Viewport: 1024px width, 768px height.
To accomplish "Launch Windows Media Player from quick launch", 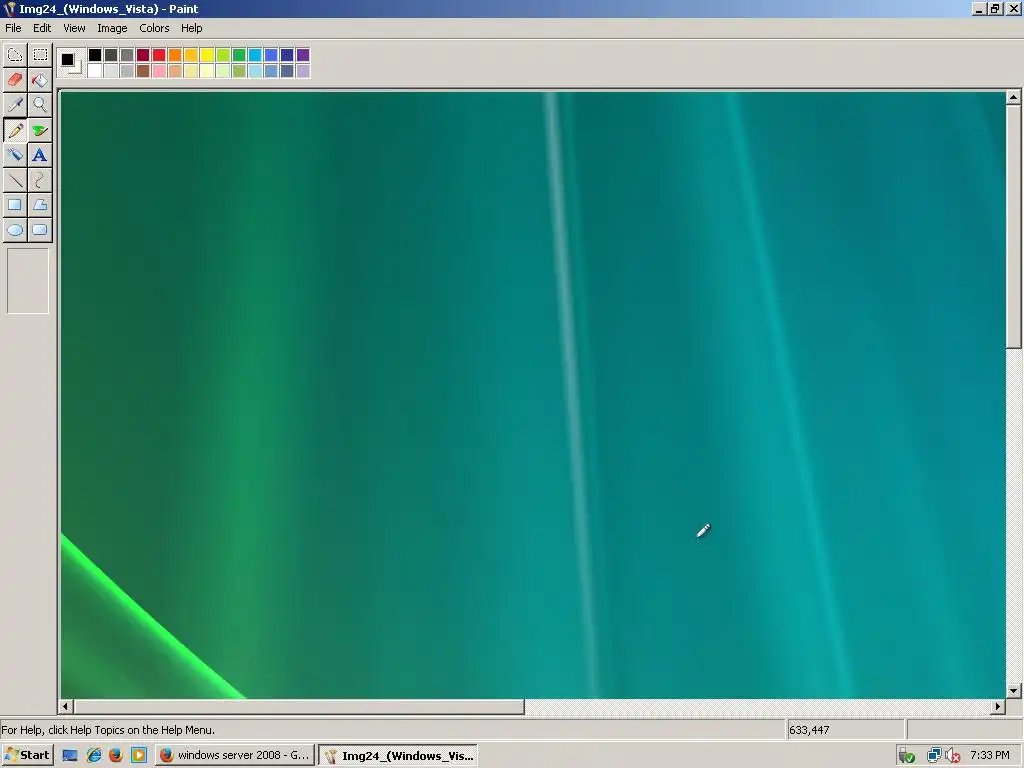I will [x=138, y=756].
